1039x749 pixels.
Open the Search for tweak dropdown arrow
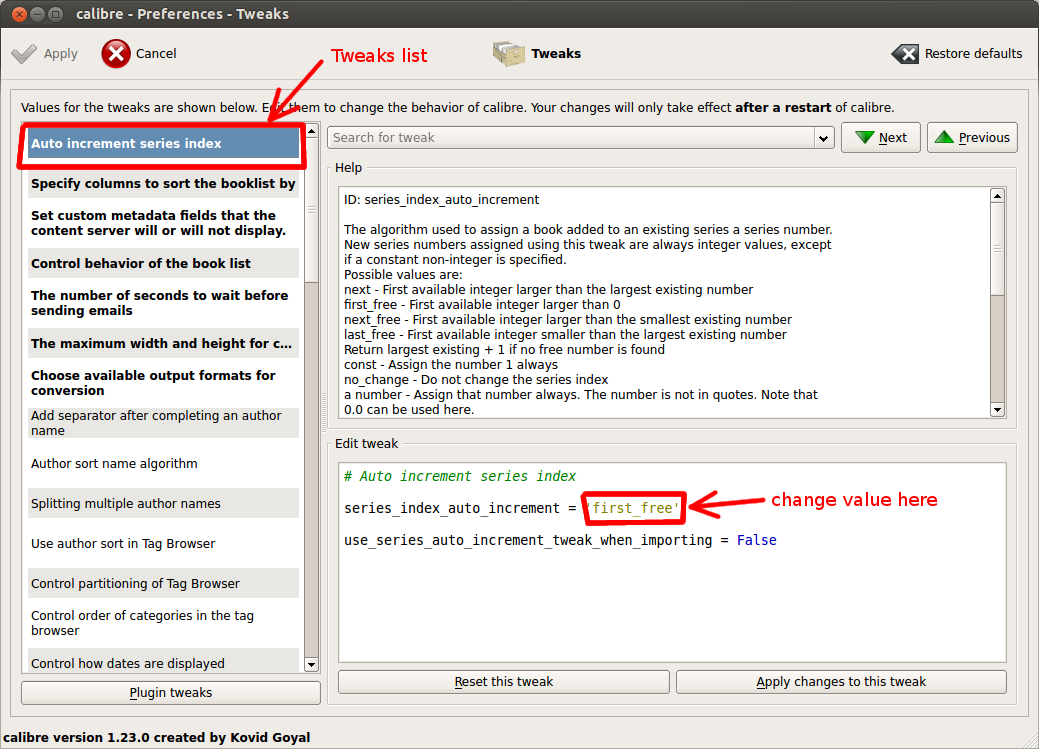823,138
